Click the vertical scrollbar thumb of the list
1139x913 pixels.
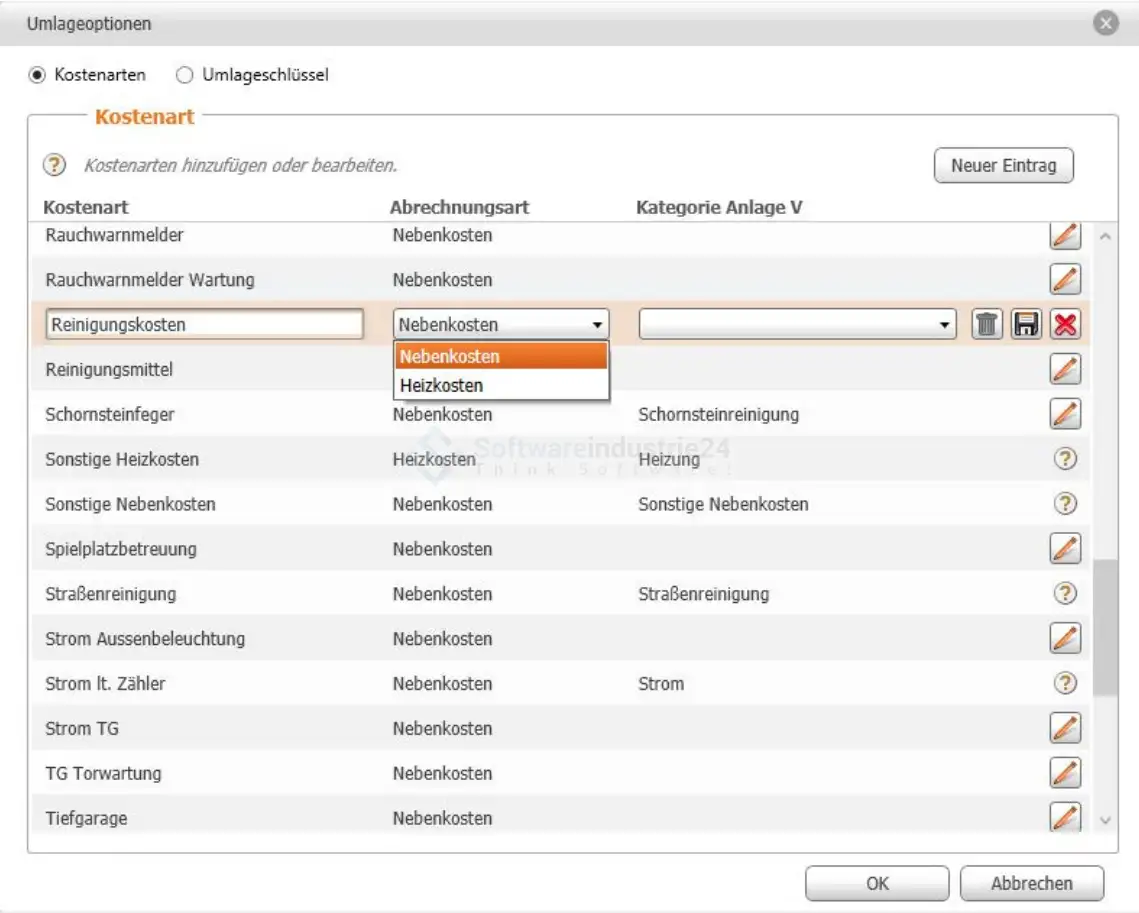point(1104,628)
